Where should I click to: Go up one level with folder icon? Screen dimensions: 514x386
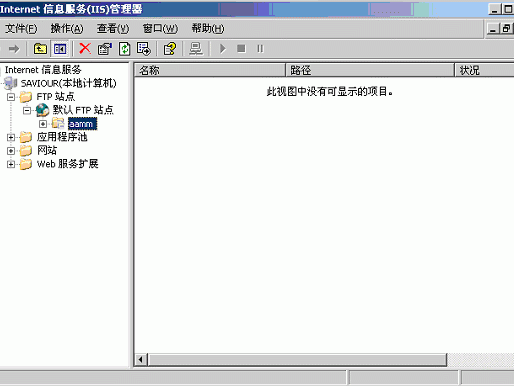tap(40, 49)
